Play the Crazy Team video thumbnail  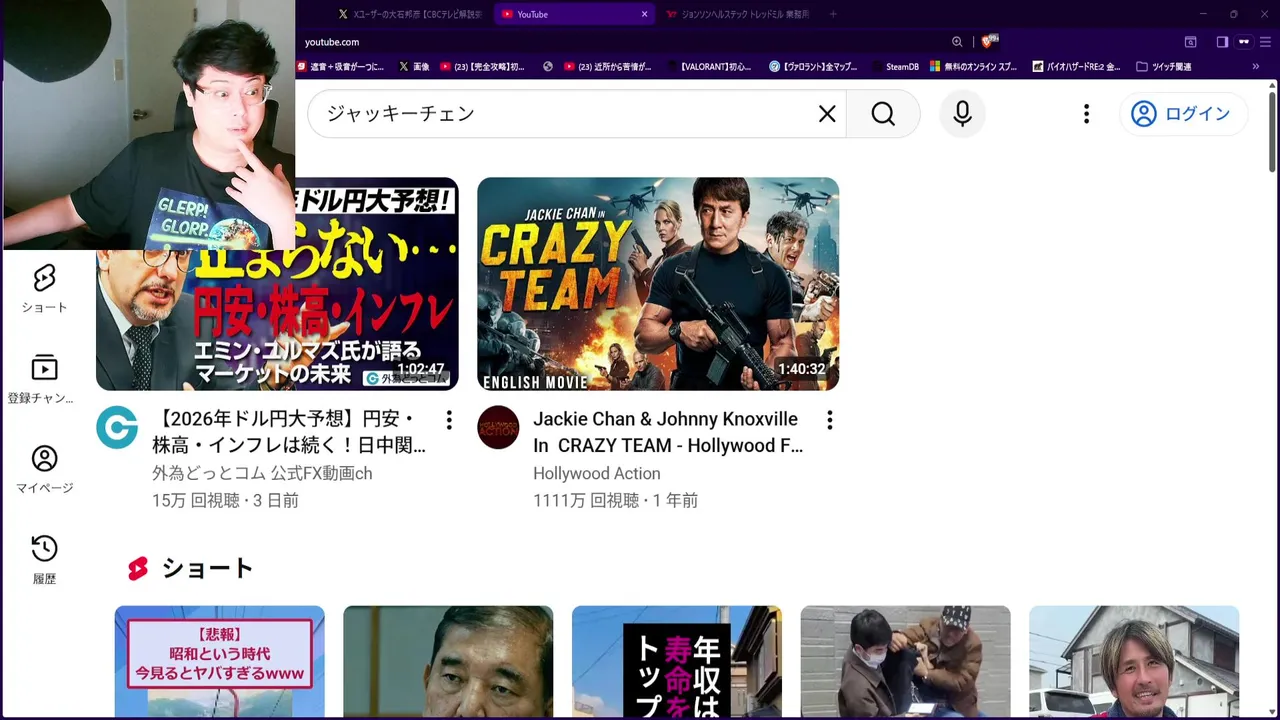(x=658, y=284)
